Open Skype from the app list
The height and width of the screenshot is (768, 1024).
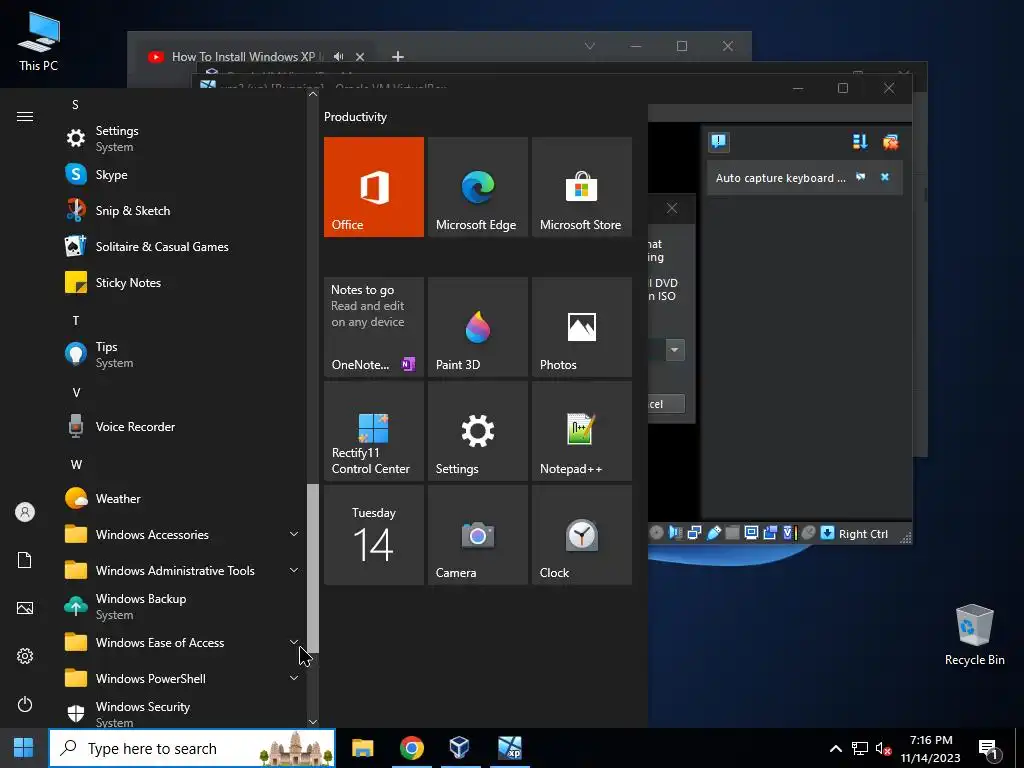point(183,174)
